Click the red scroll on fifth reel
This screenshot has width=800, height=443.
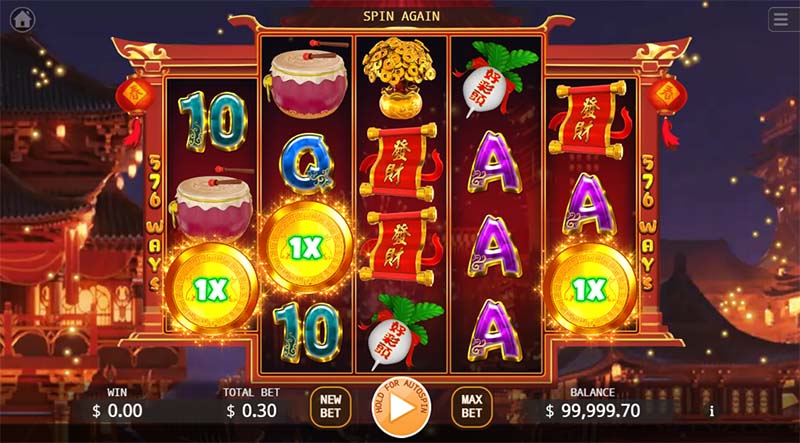tap(590, 120)
